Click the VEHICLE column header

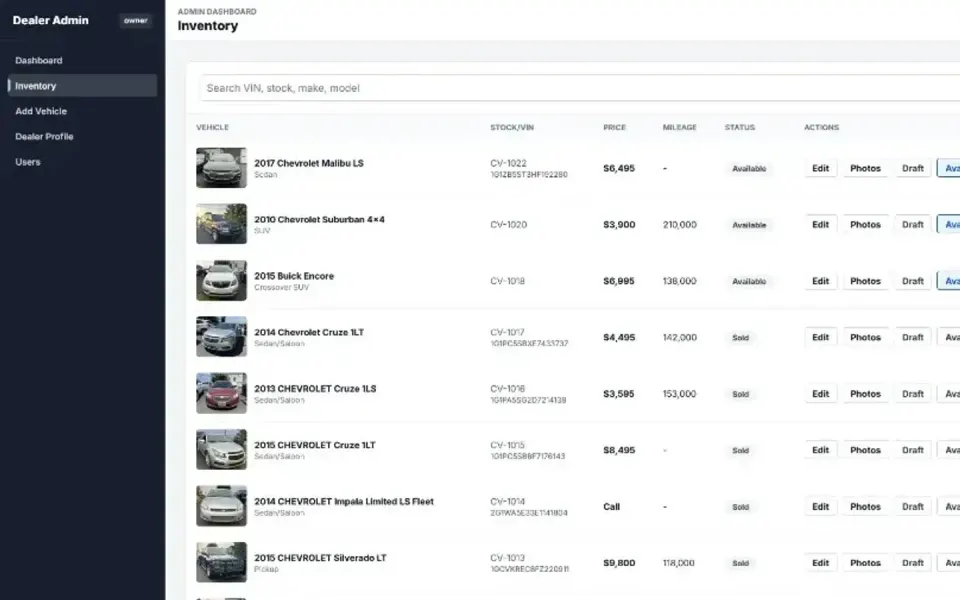click(212, 127)
